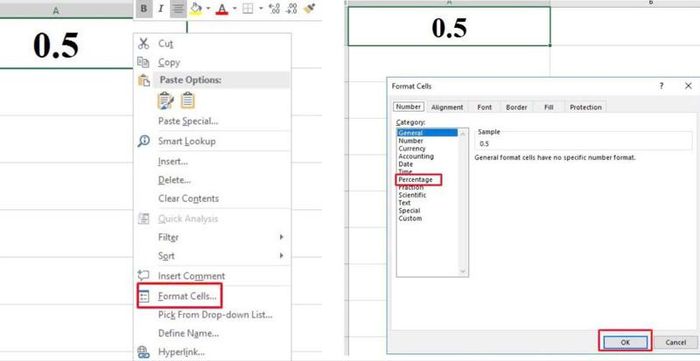This screenshot has width=700, height=361.
Task: Apply the red font color icon
Action: [222, 8]
